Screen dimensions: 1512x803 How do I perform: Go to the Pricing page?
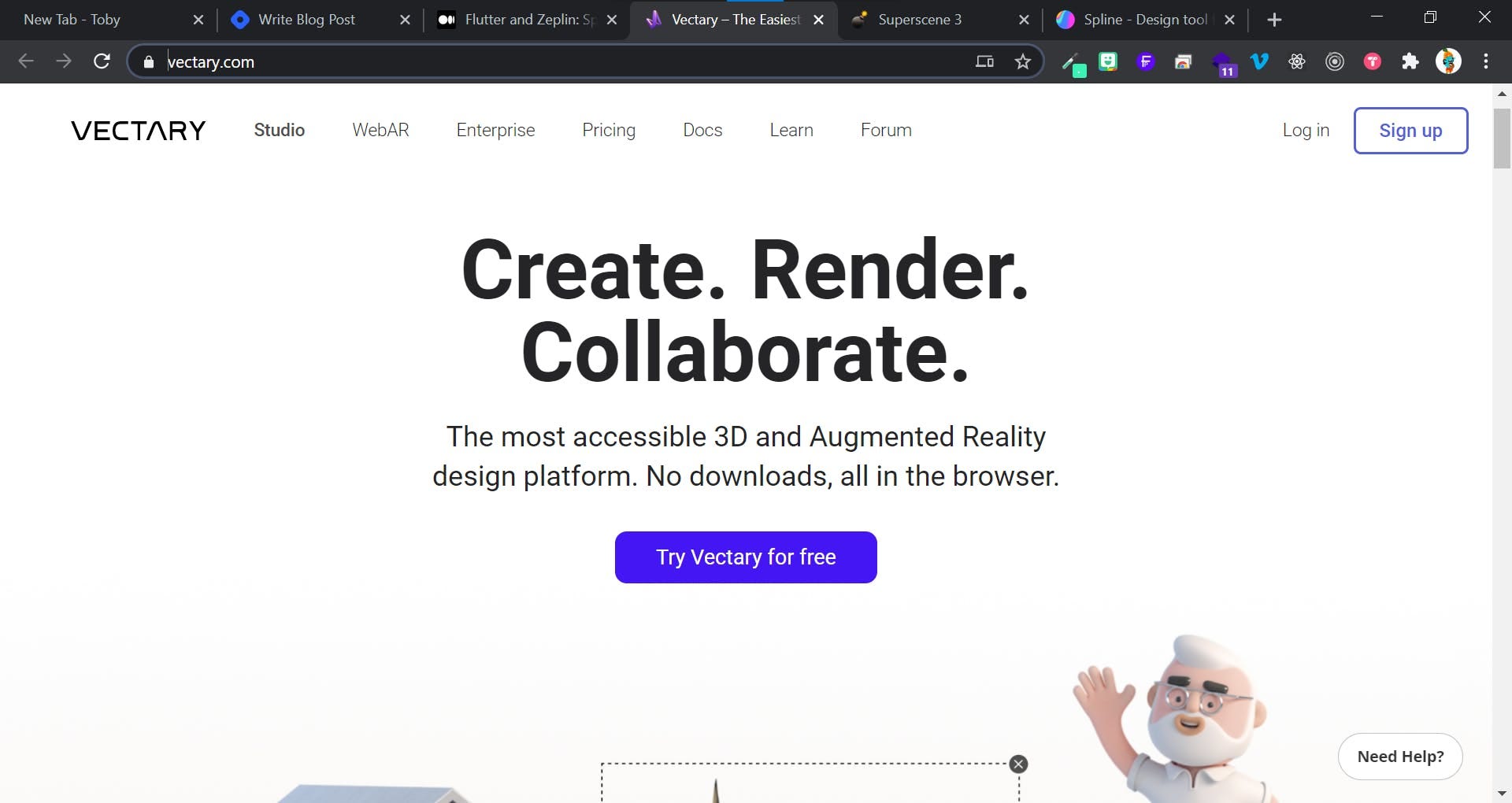click(x=609, y=130)
